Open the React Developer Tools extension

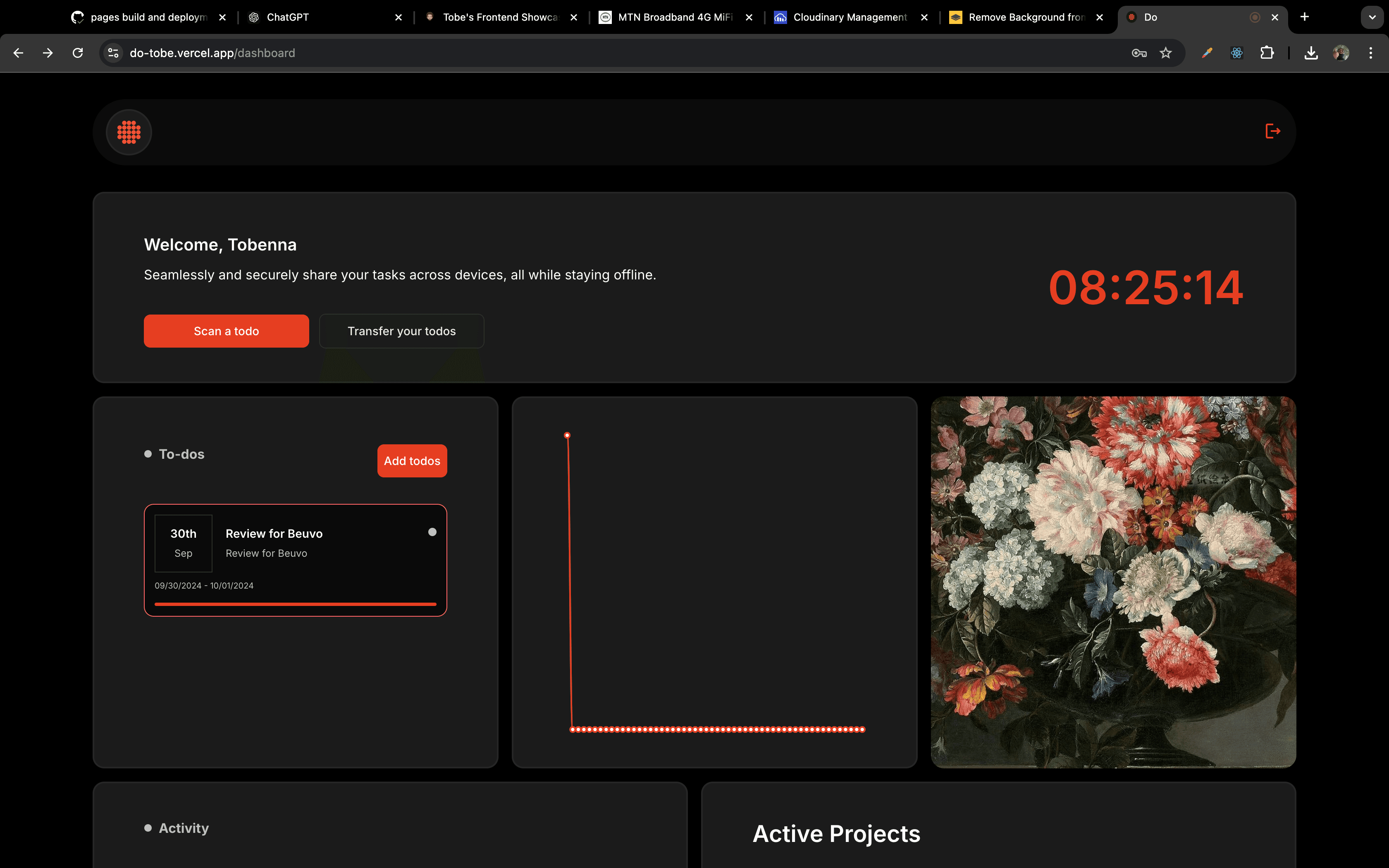(1237, 53)
